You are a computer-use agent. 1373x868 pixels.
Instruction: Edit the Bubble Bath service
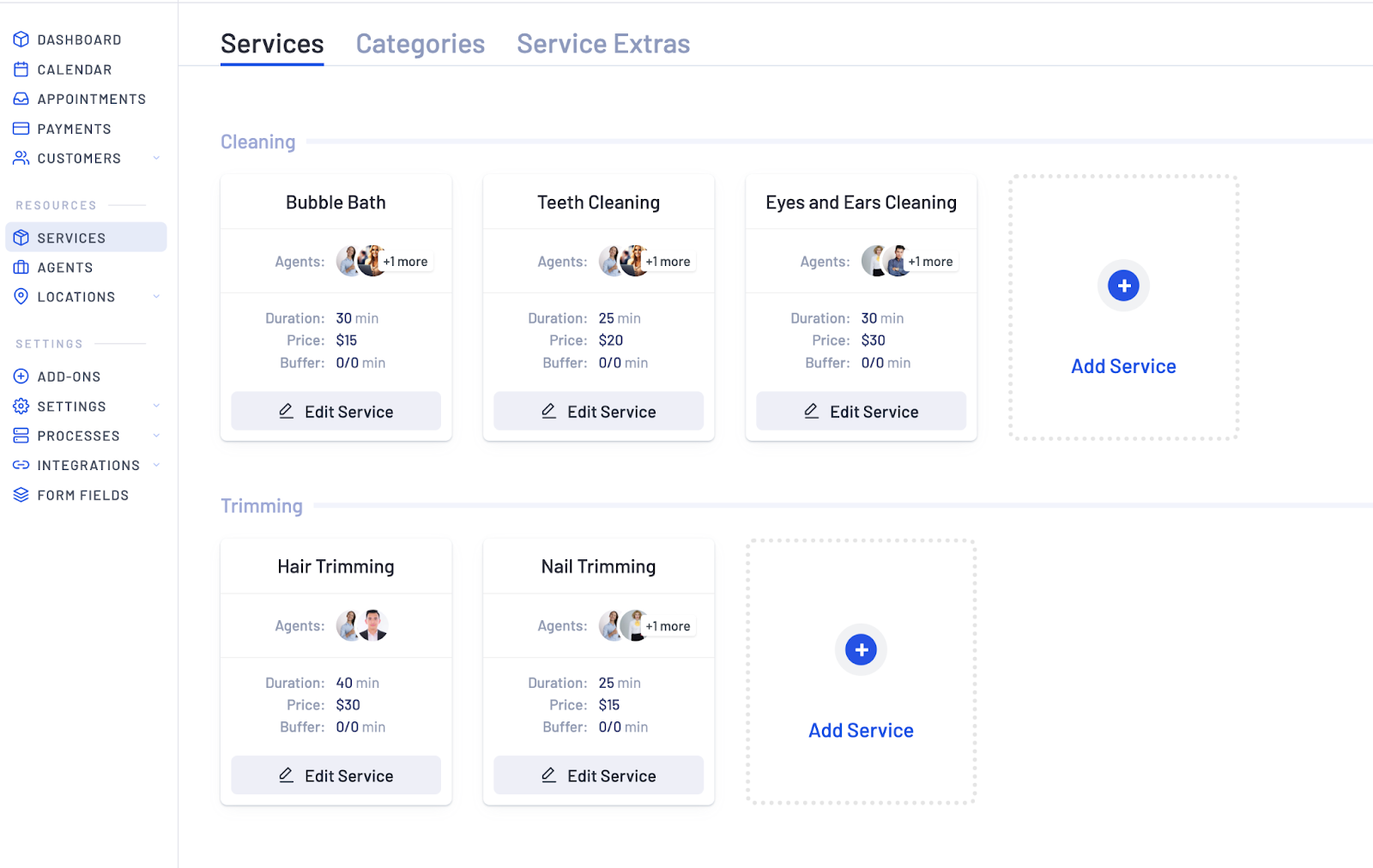click(336, 412)
